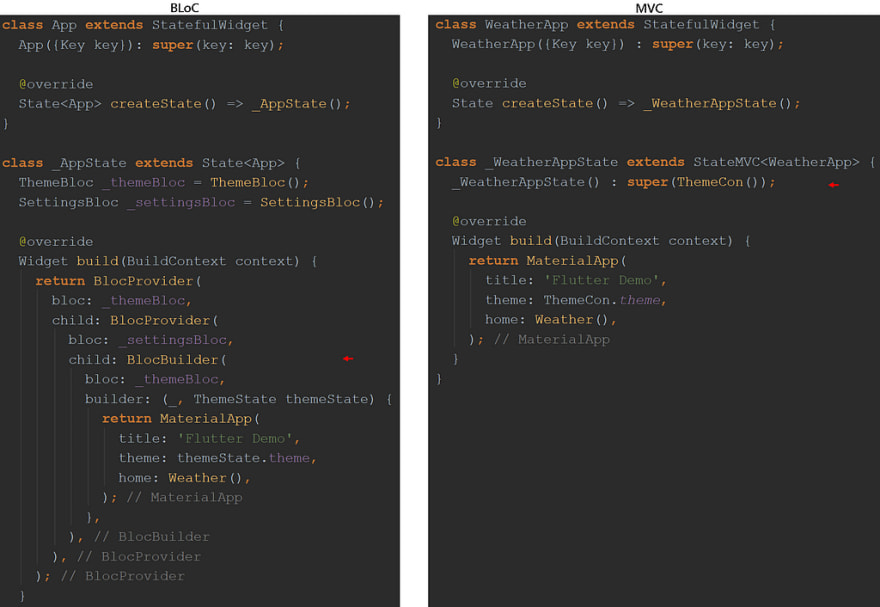Select 'State<App> createState() => _AppState();' line
Image resolution: width=880 pixels, height=607 pixels.
184,104
